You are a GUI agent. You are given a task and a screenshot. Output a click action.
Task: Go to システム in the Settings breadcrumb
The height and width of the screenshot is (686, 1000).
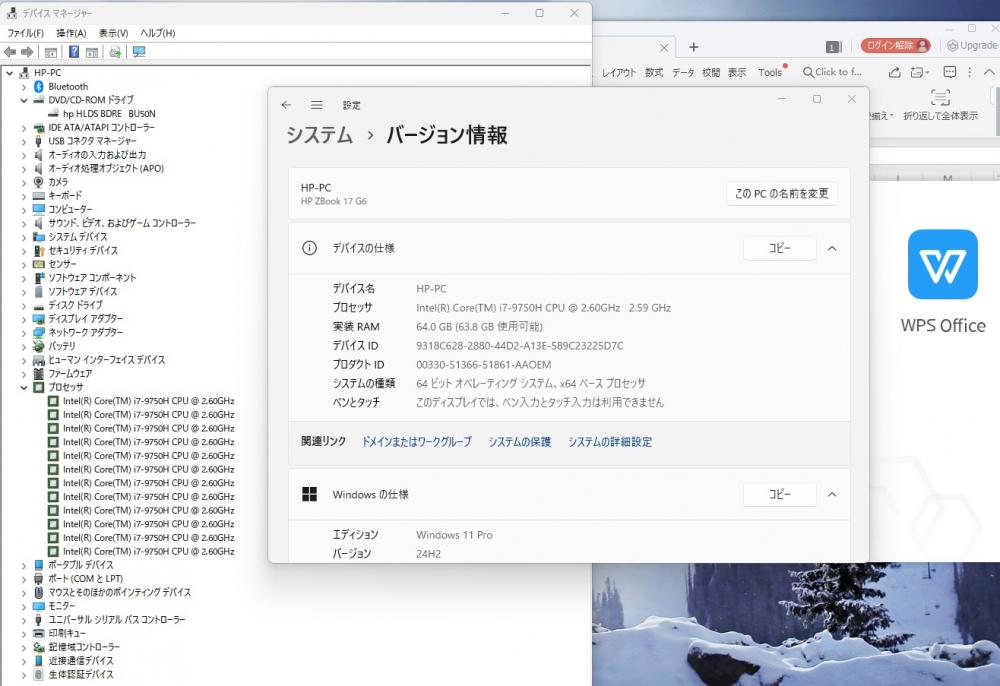point(320,135)
